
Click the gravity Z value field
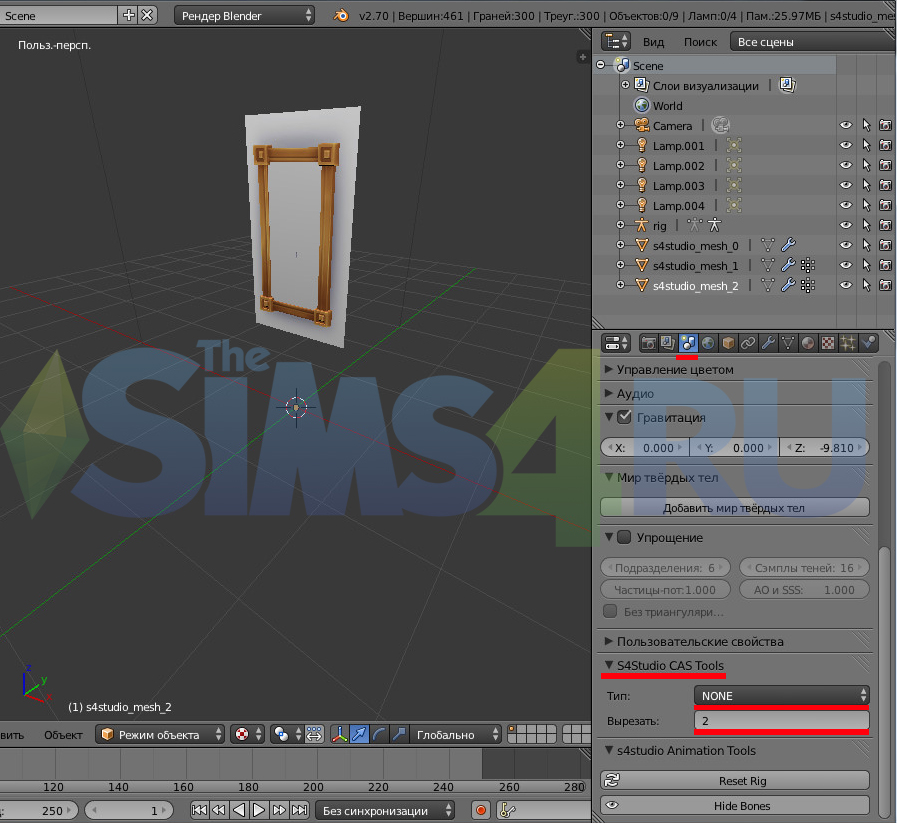(825, 448)
